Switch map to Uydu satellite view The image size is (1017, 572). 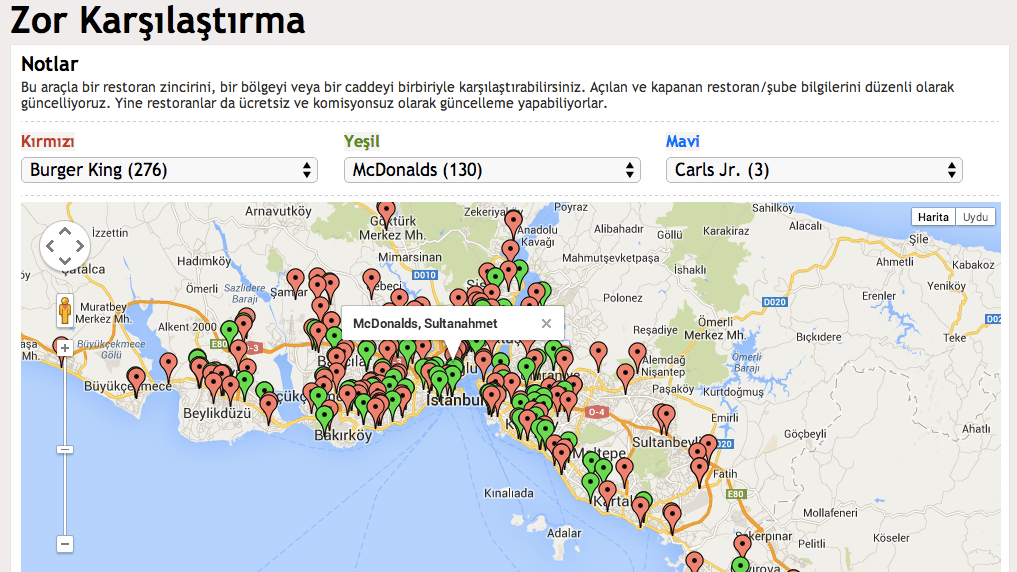point(975,217)
